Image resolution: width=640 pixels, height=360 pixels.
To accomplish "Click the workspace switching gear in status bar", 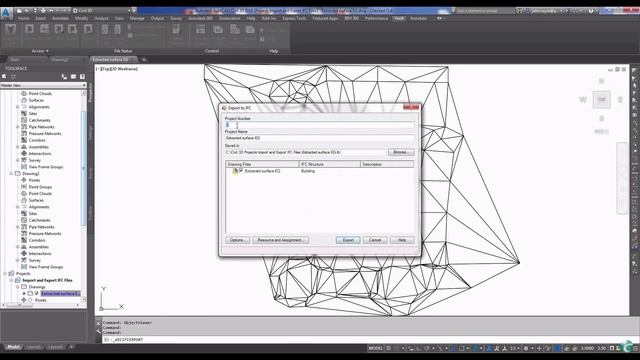I will pos(526,348).
